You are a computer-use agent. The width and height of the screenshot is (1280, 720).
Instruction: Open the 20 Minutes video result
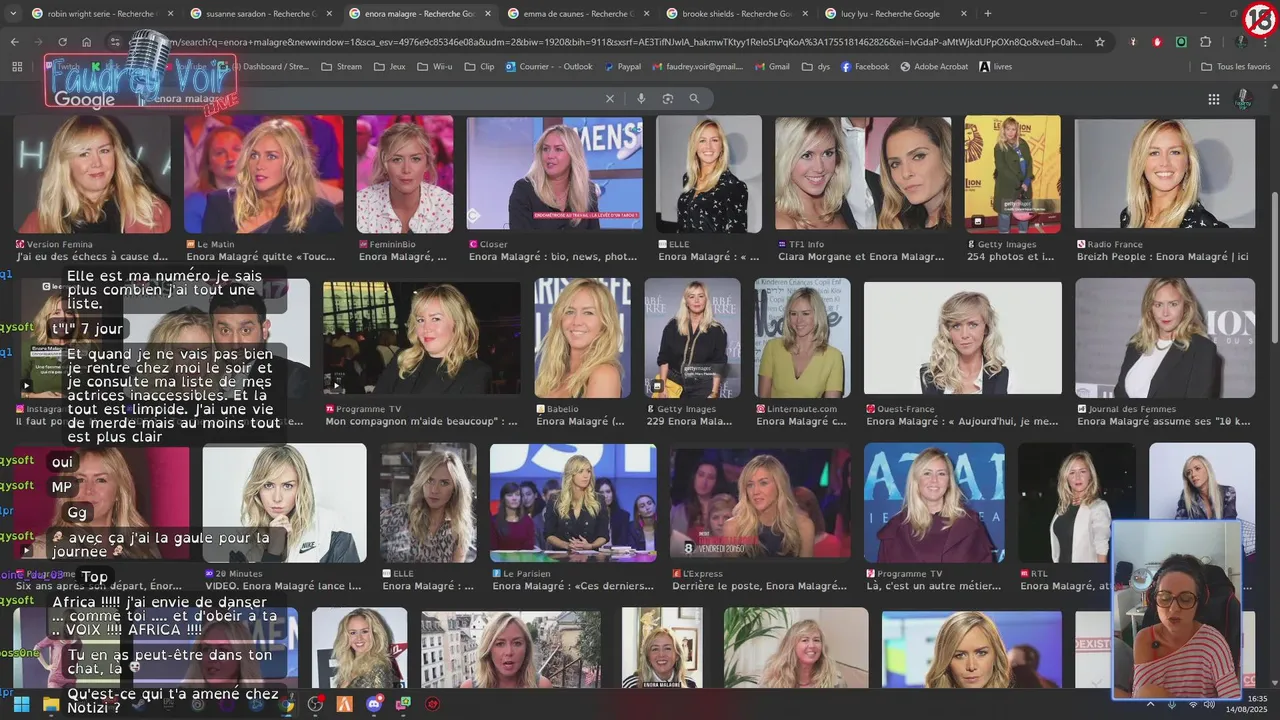[284, 503]
